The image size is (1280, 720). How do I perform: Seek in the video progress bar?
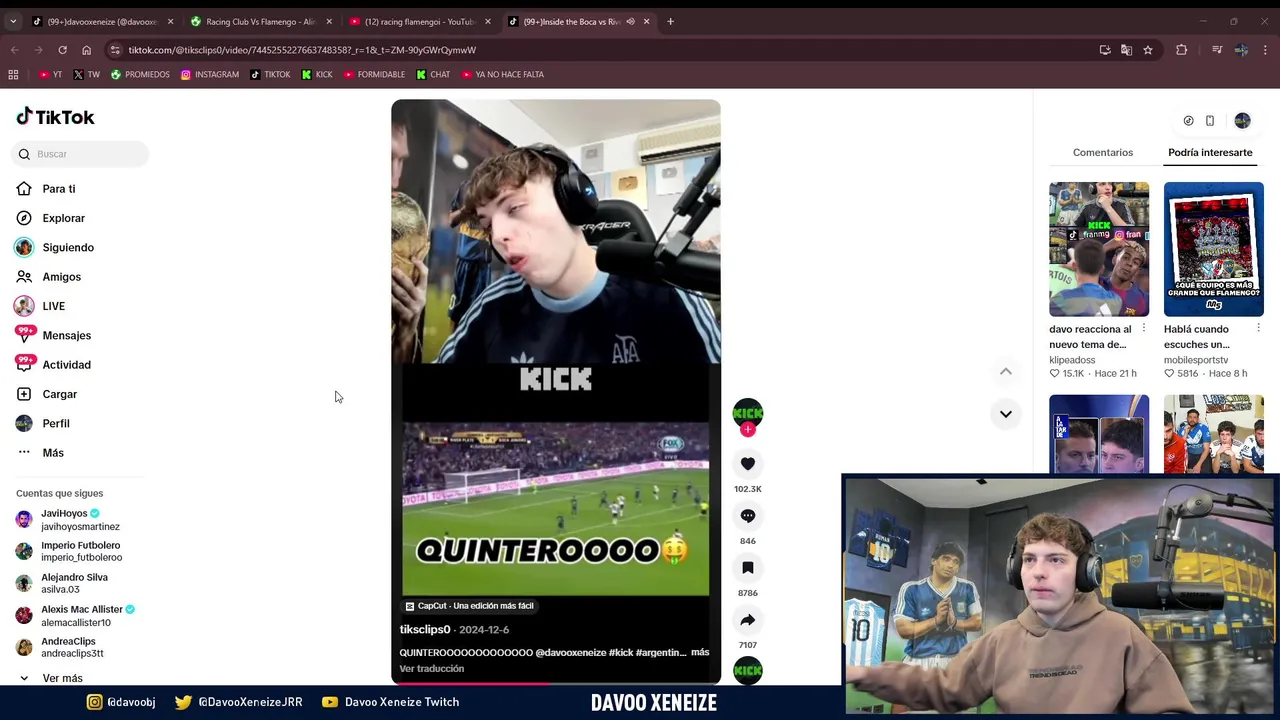(555, 683)
